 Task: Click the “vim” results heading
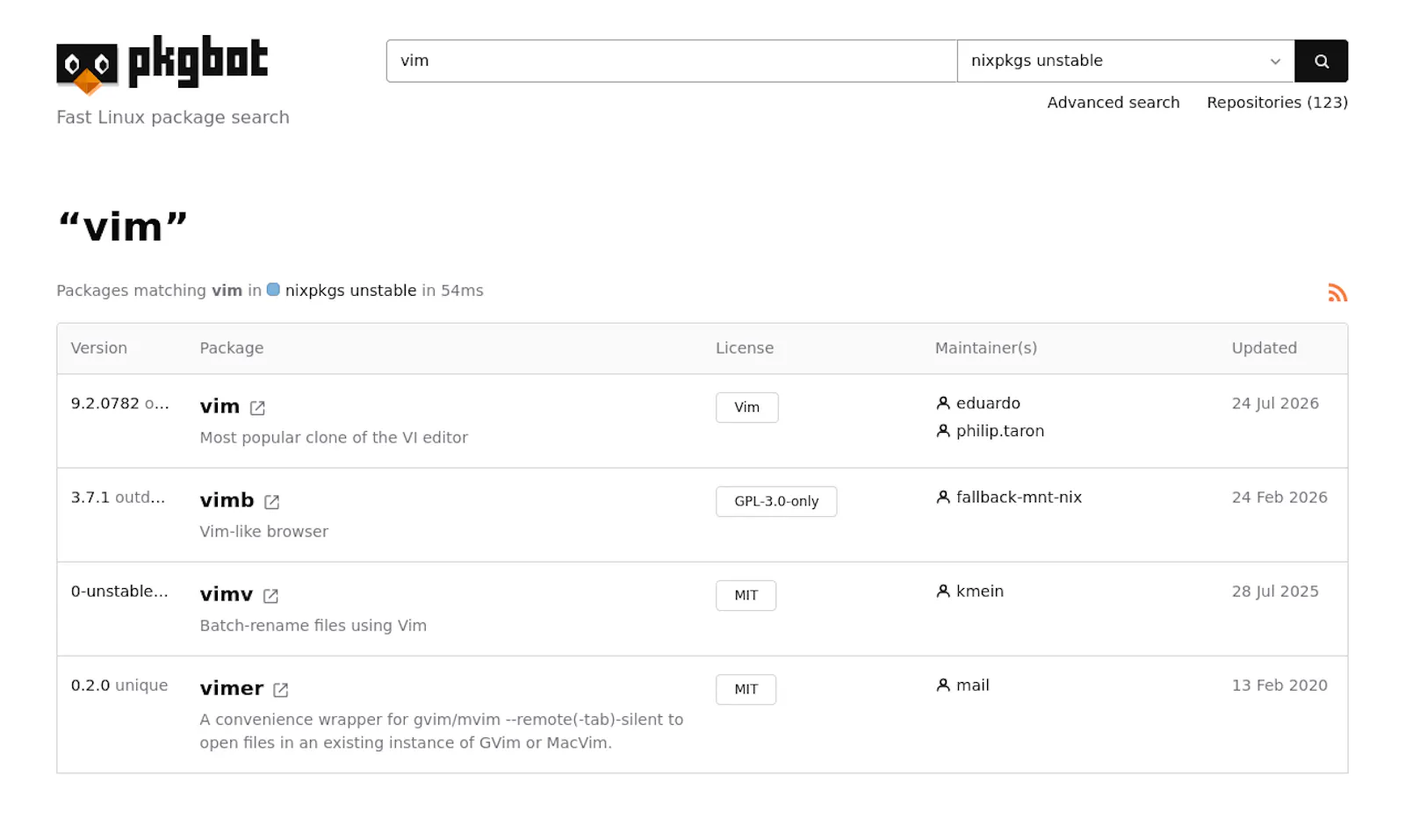pyautogui.click(x=123, y=226)
